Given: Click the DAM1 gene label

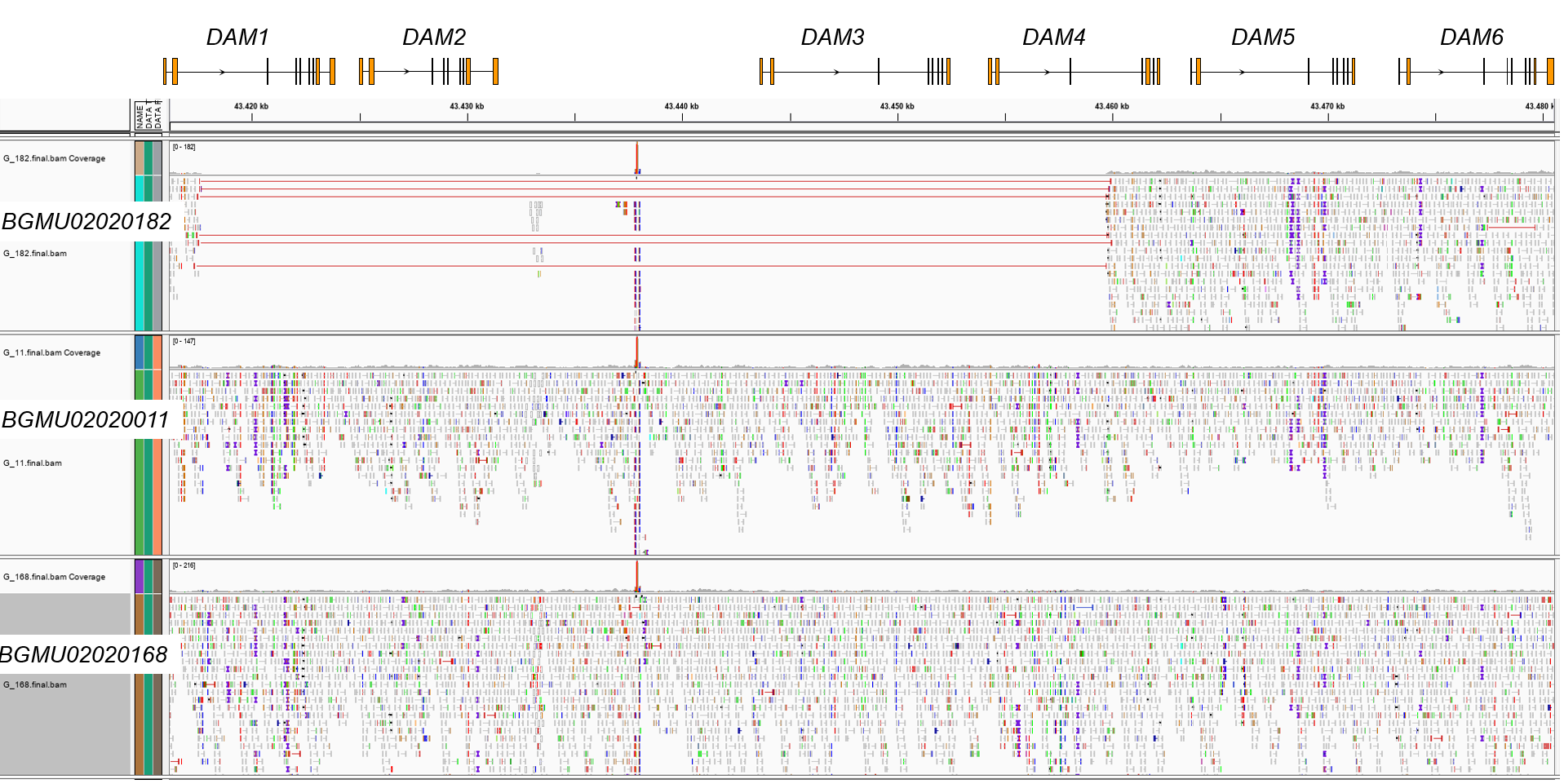Looking at the screenshot, I should [237, 38].
